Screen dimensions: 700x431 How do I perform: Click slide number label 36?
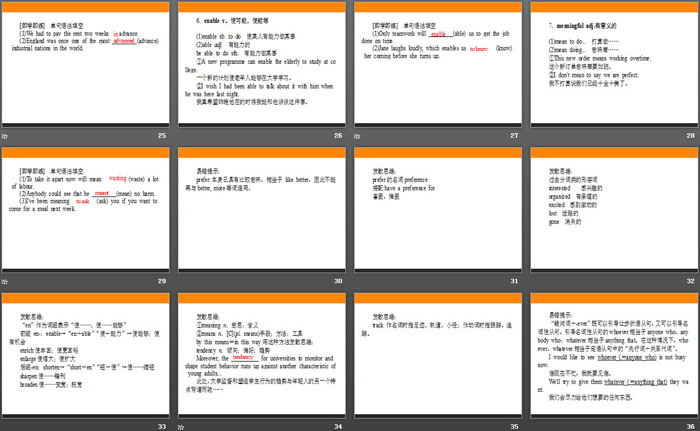point(691,427)
